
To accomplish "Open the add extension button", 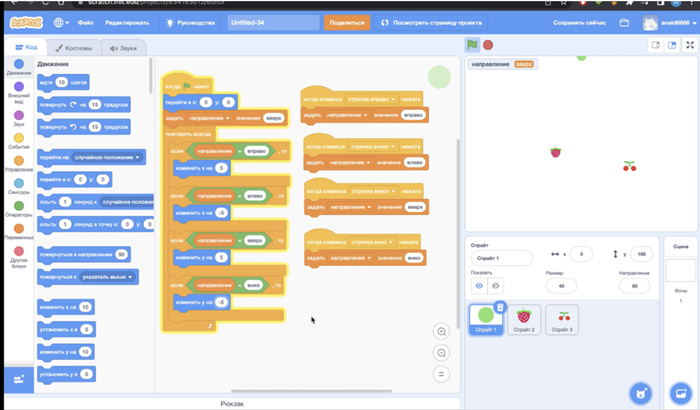I will click(16, 379).
